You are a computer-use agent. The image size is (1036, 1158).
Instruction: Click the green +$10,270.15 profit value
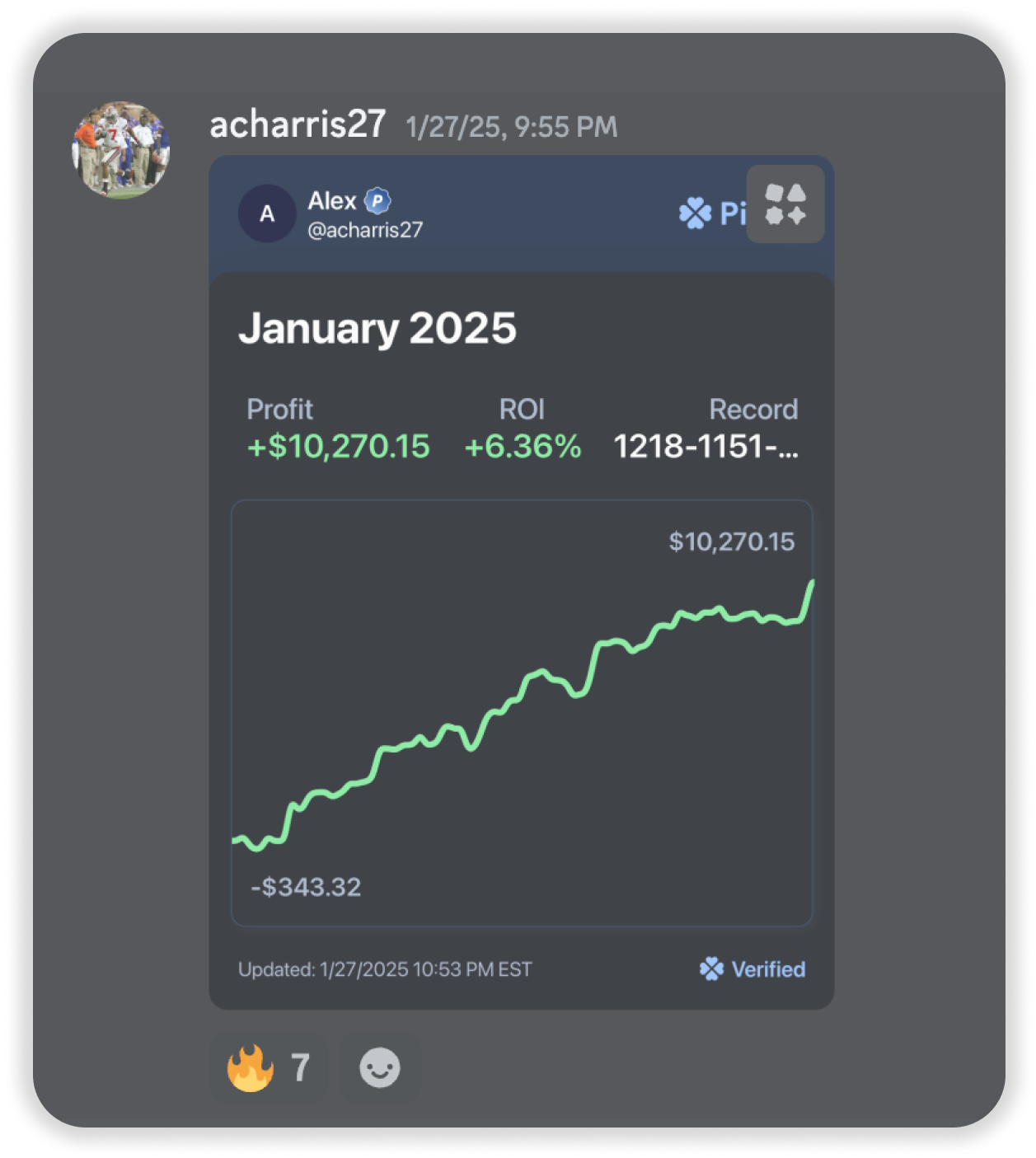pos(339,447)
